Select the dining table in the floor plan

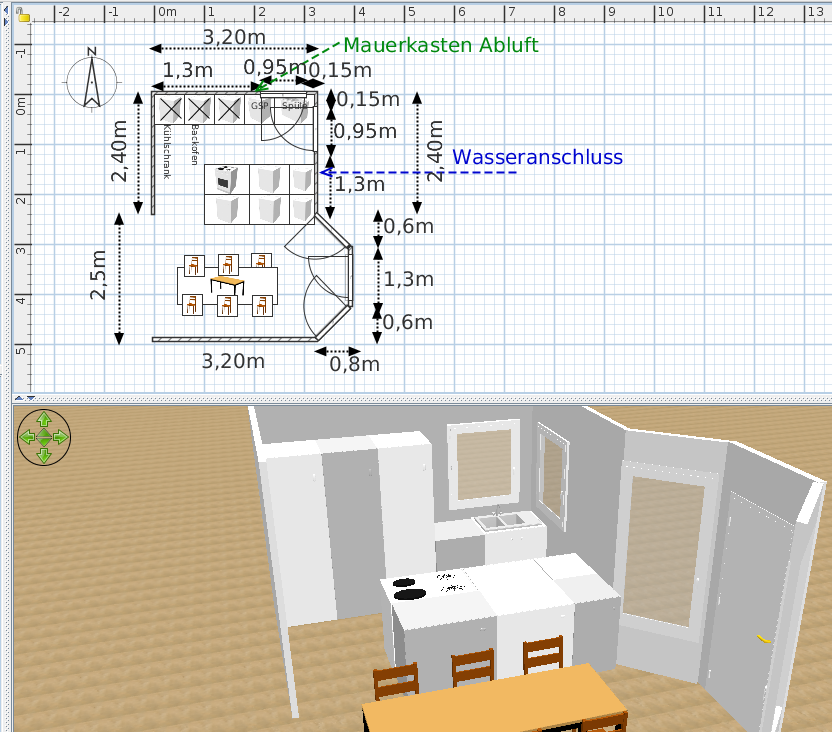(228, 284)
